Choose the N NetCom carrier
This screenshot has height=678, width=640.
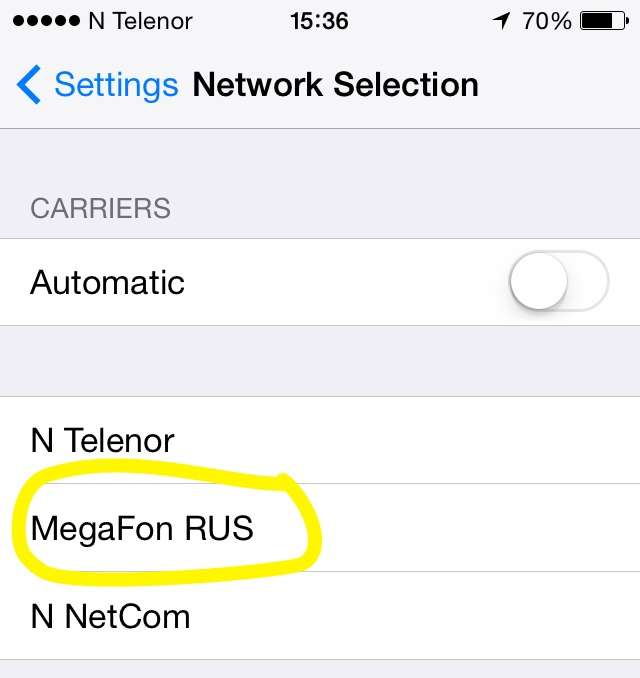(320, 616)
